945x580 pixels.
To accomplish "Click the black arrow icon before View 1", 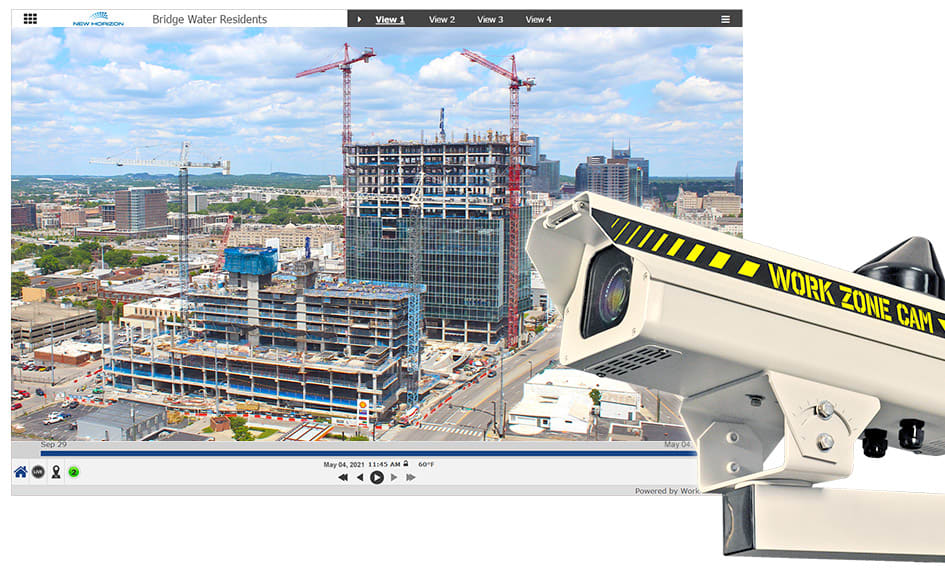I will point(358,19).
